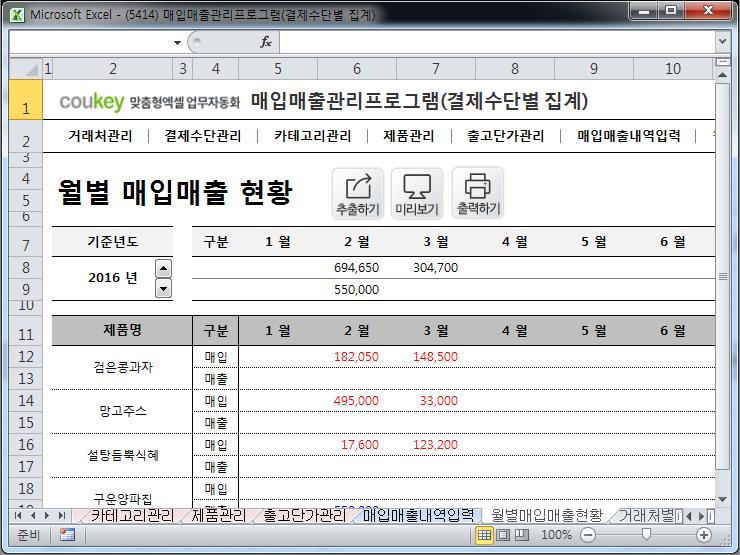Select column header 2
Image resolution: width=740 pixels, height=555 pixels.
113,69
